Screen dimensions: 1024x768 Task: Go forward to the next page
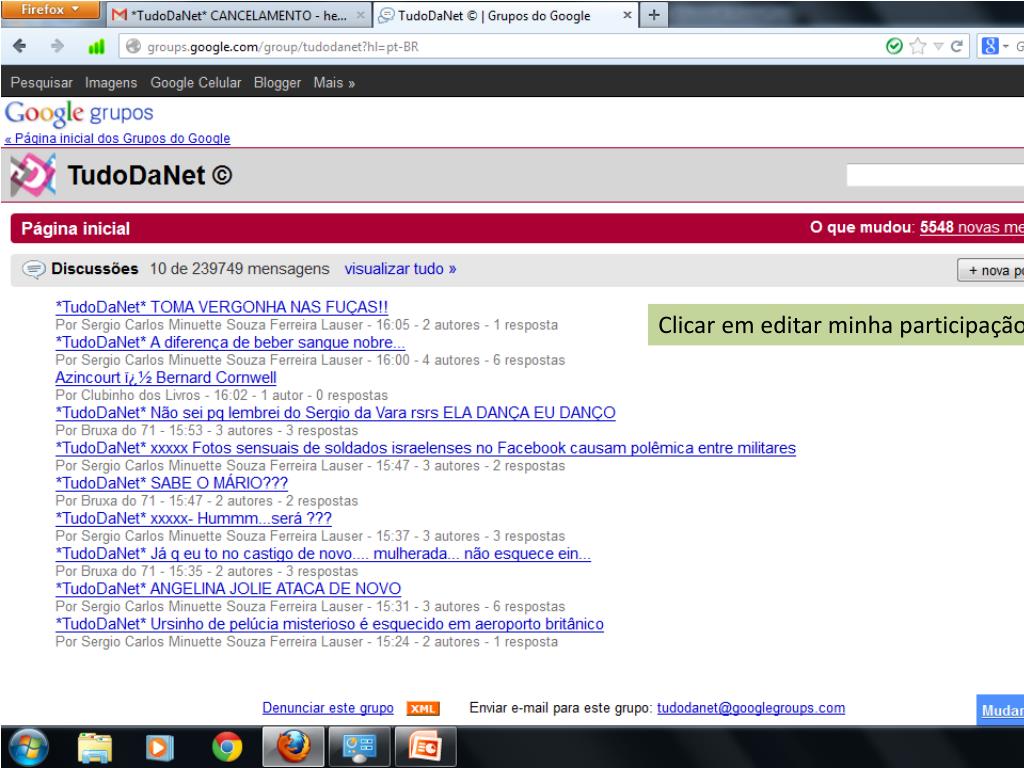pyautogui.click(x=57, y=46)
